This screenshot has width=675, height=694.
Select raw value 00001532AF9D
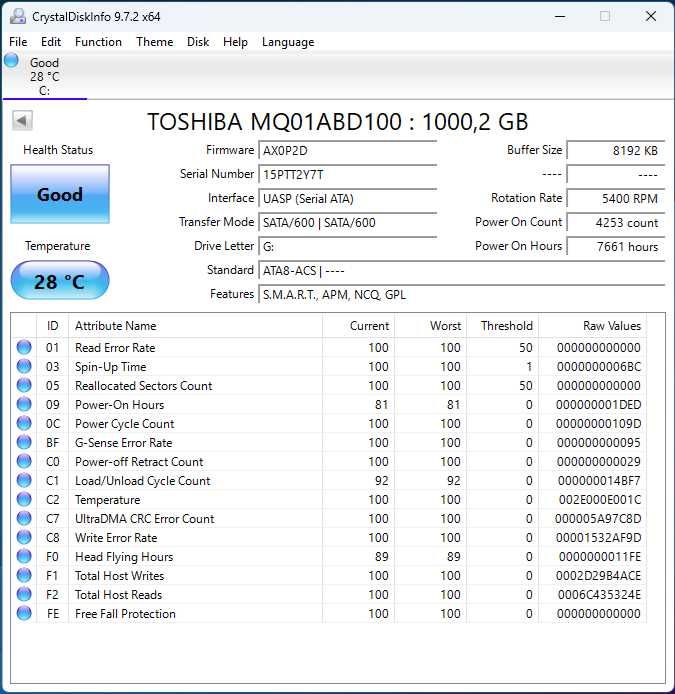coord(598,538)
